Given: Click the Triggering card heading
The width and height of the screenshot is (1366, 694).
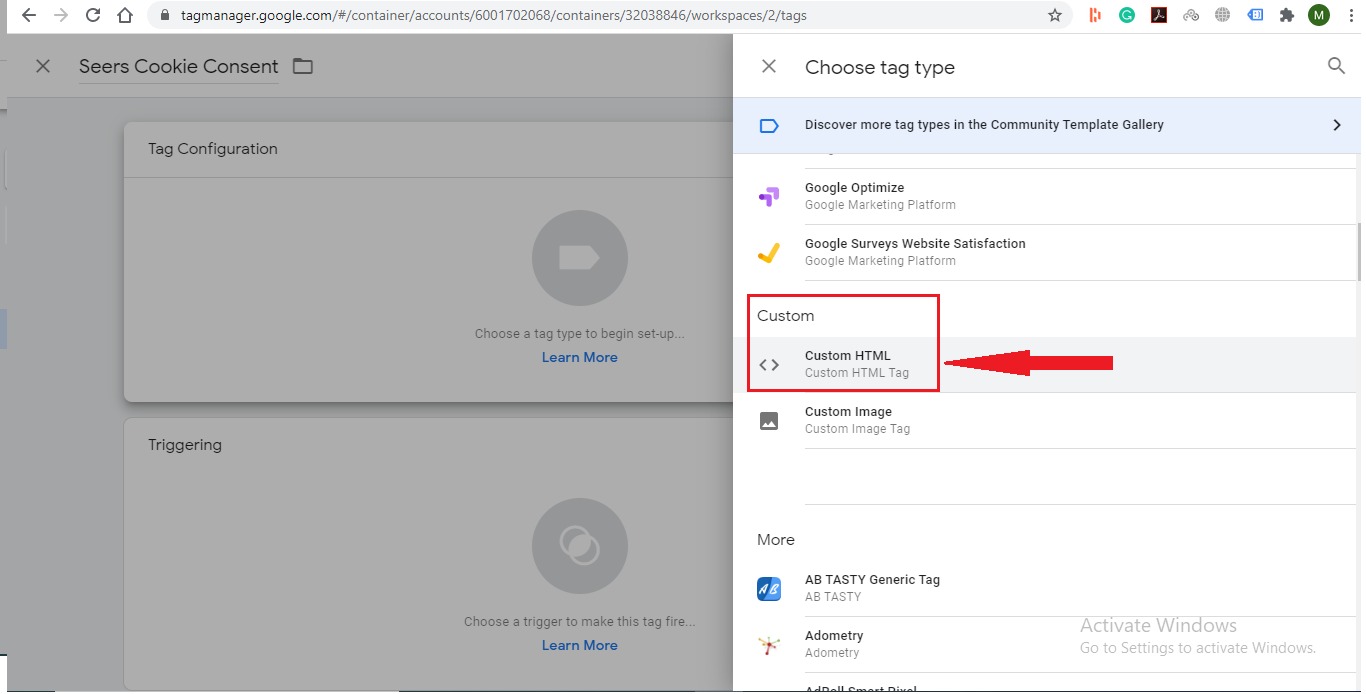Looking at the screenshot, I should coord(185,445).
